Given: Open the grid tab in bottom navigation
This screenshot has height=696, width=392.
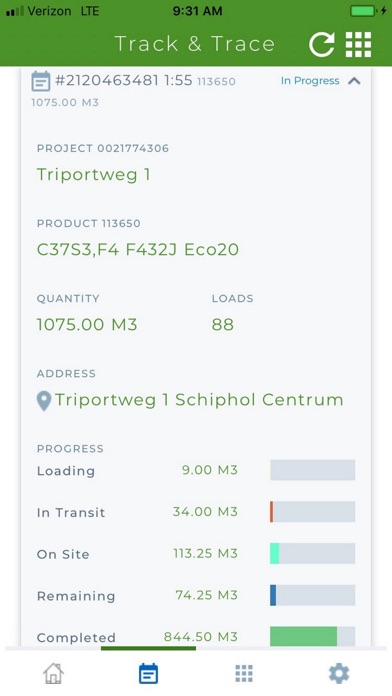Looking at the screenshot, I should tap(244, 674).
